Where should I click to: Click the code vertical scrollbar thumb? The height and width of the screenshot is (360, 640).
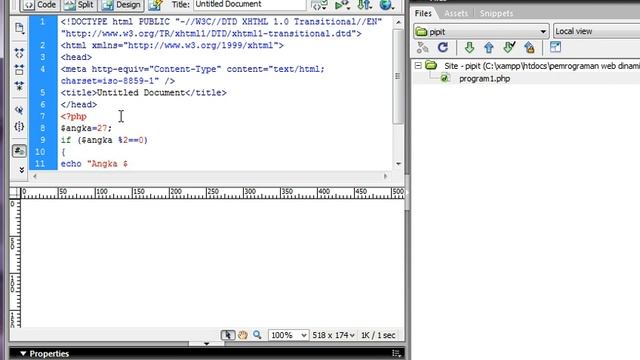click(398, 76)
